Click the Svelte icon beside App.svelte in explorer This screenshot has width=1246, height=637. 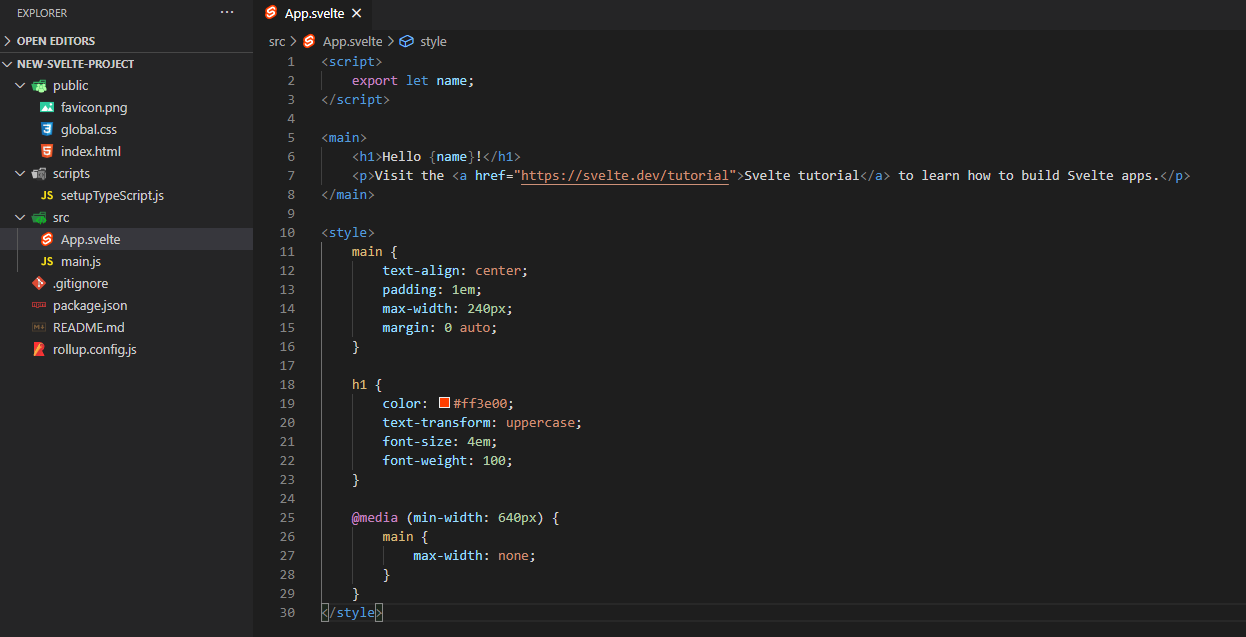click(x=46, y=239)
